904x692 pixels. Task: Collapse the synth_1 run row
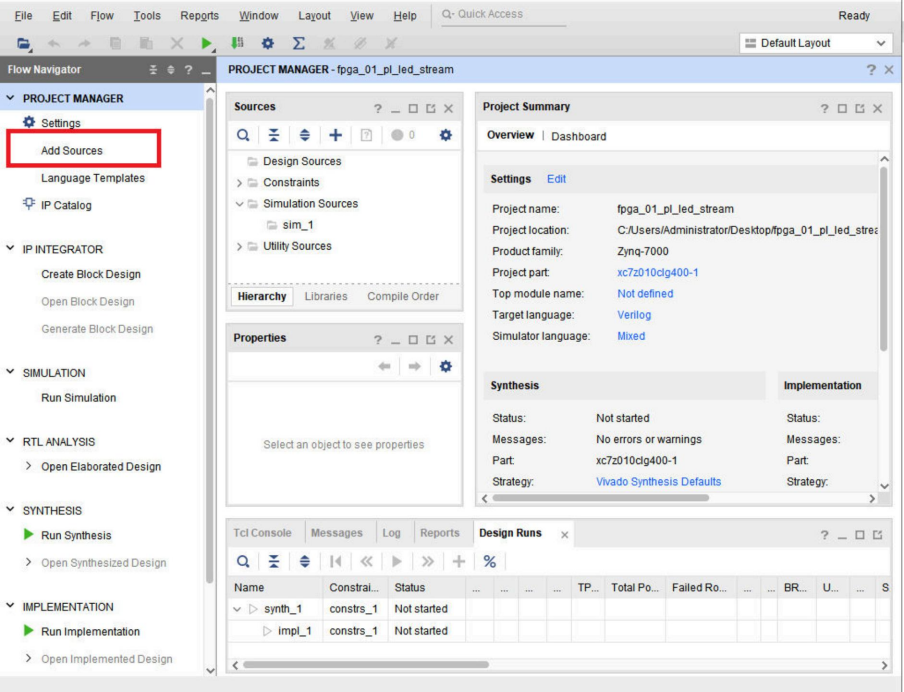pos(238,609)
